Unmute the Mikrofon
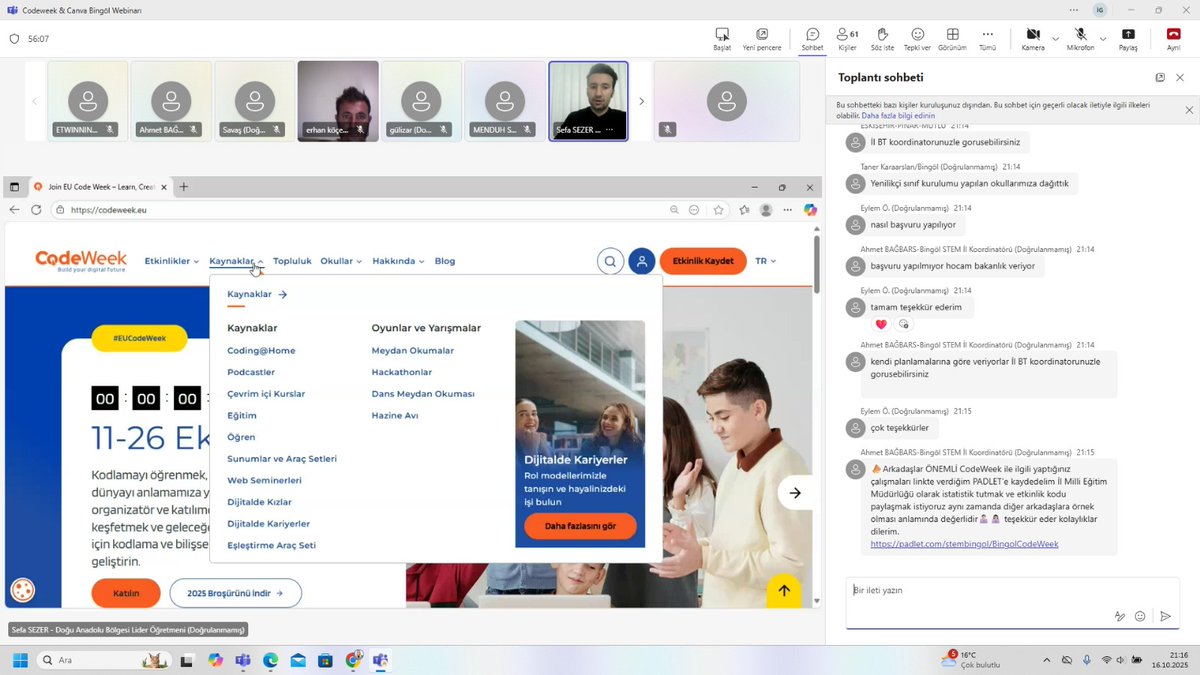Image resolution: width=1200 pixels, height=675 pixels. pos(1080,39)
